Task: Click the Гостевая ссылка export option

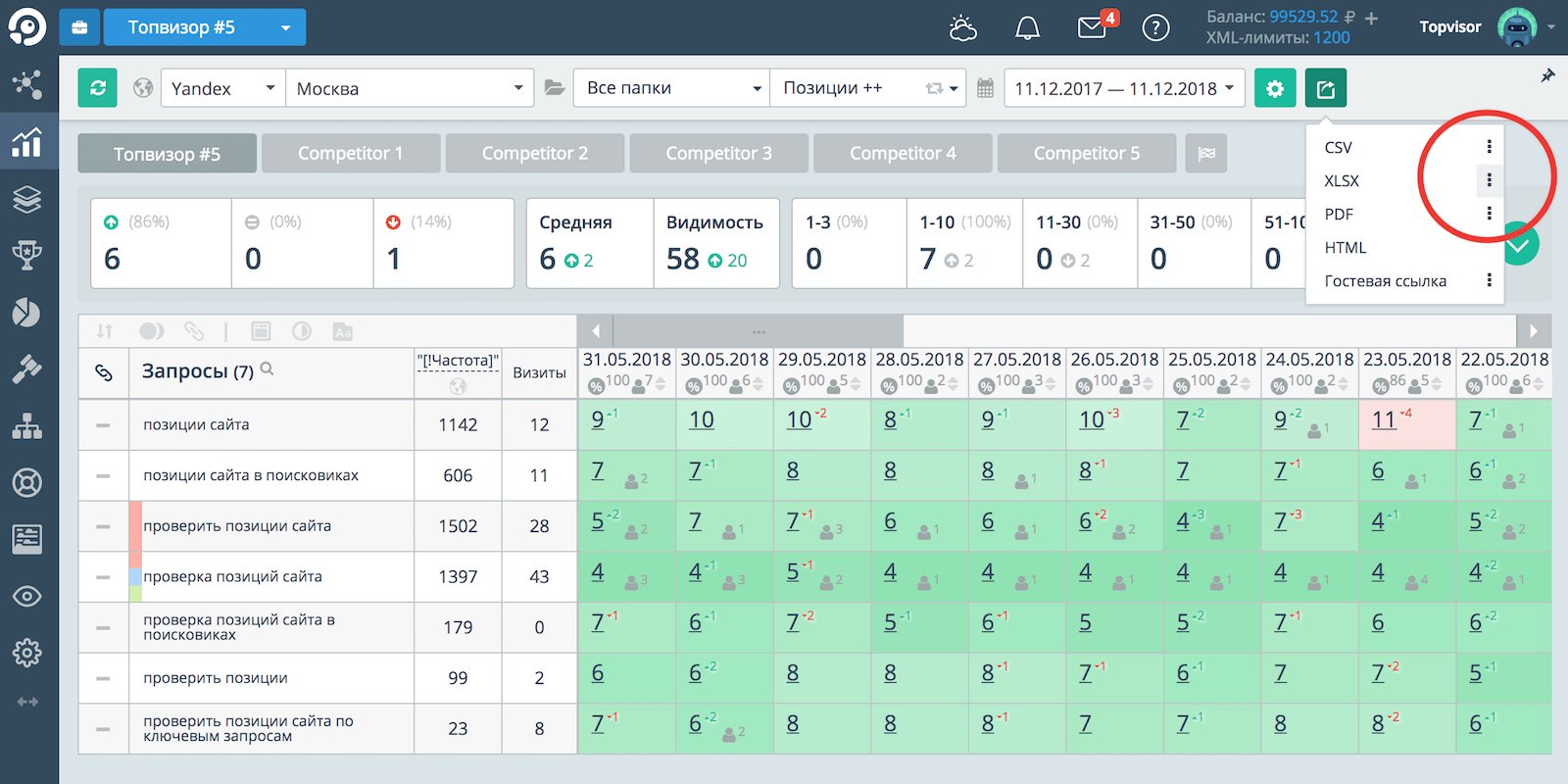Action: [x=1385, y=281]
